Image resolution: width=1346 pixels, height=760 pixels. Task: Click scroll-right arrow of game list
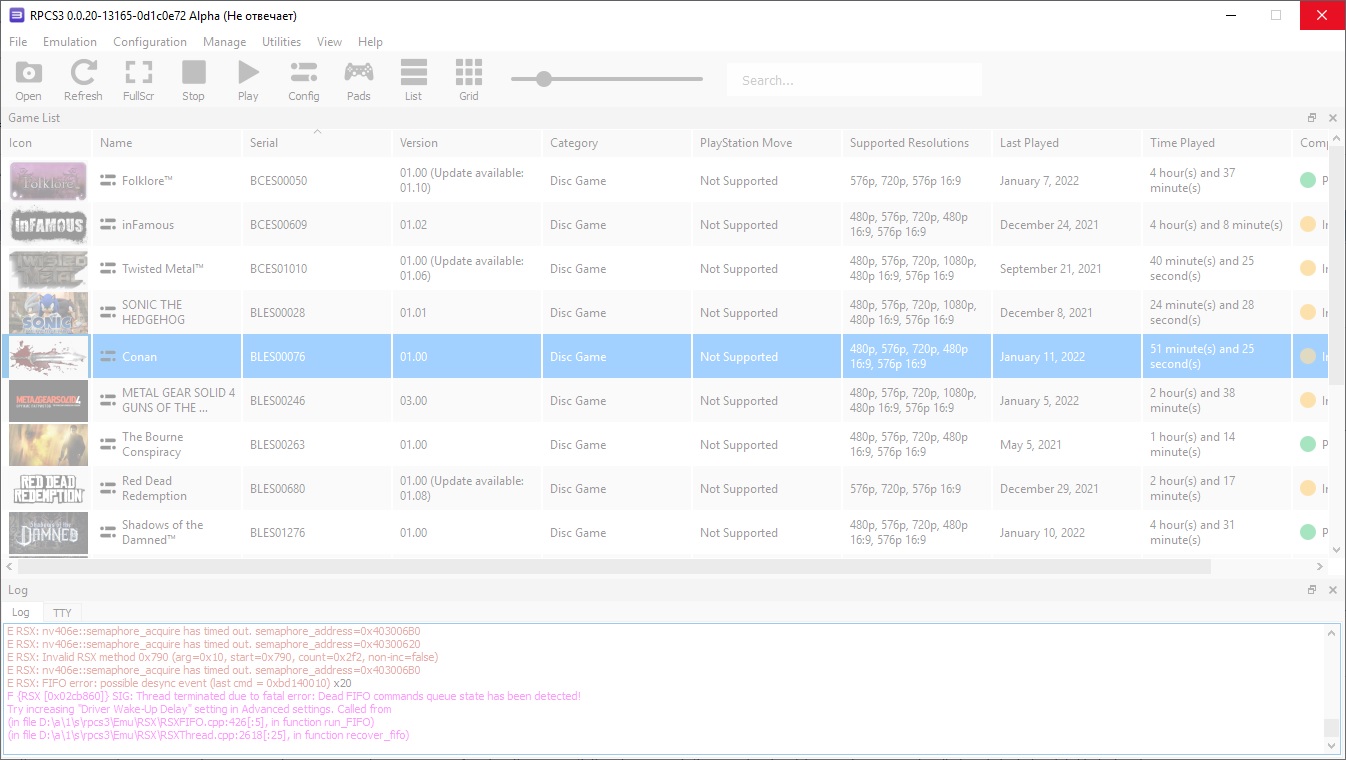pos(1320,566)
